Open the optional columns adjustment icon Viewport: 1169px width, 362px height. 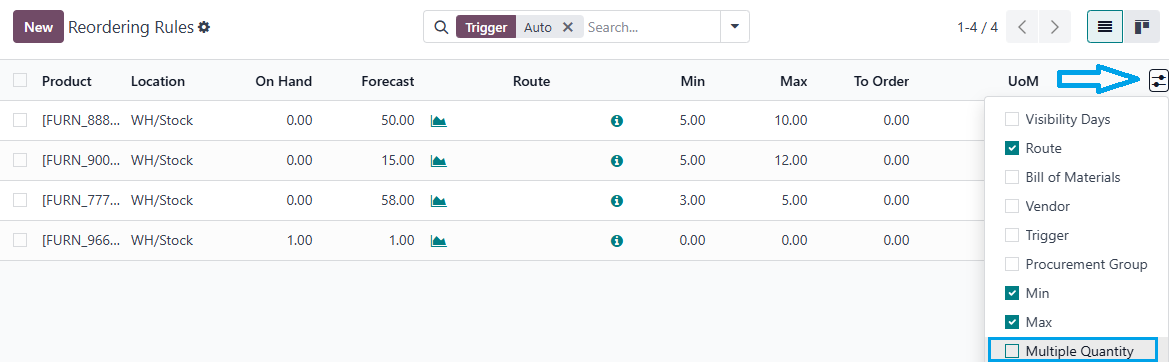pos(1158,80)
